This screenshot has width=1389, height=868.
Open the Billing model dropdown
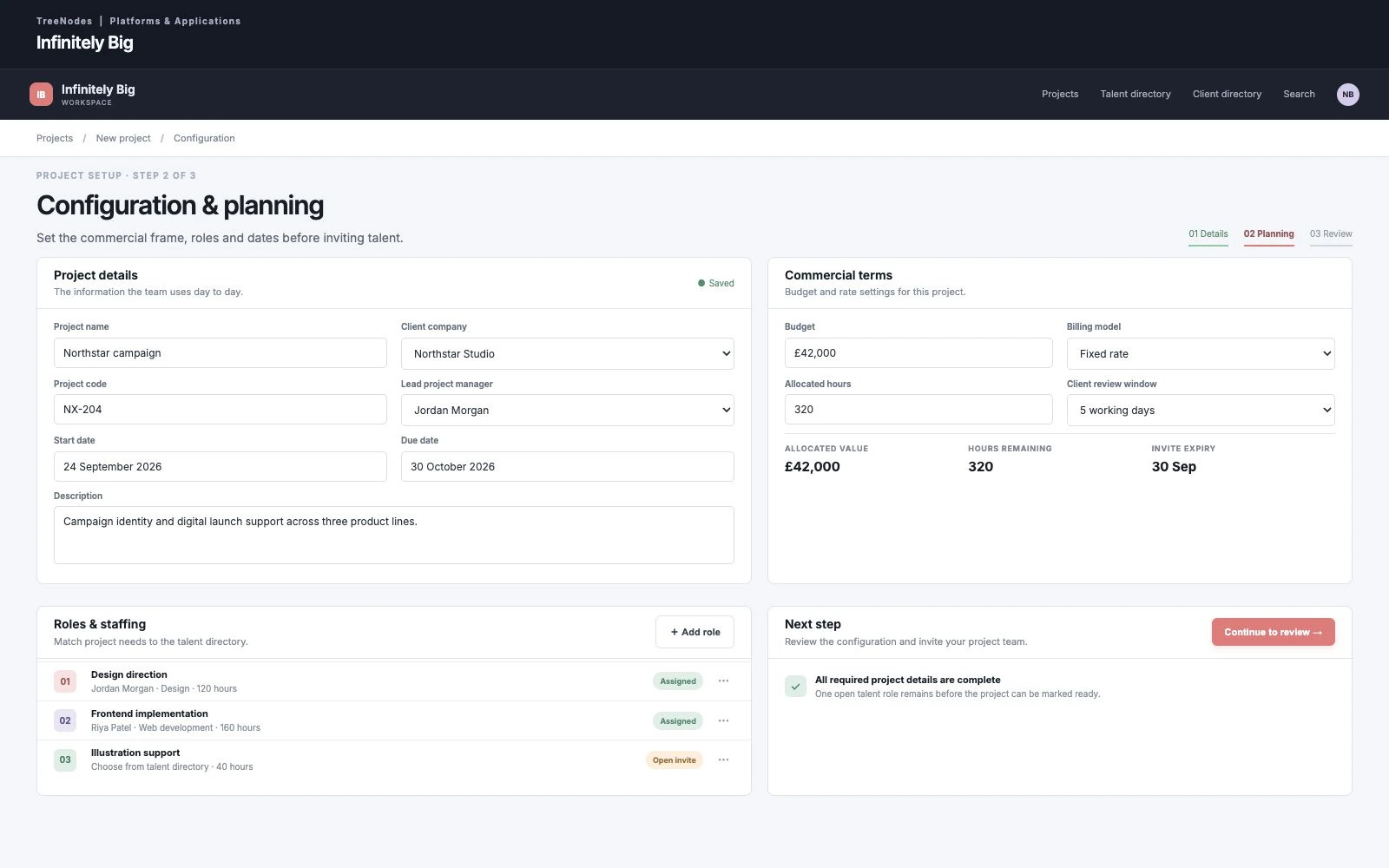coord(1201,353)
